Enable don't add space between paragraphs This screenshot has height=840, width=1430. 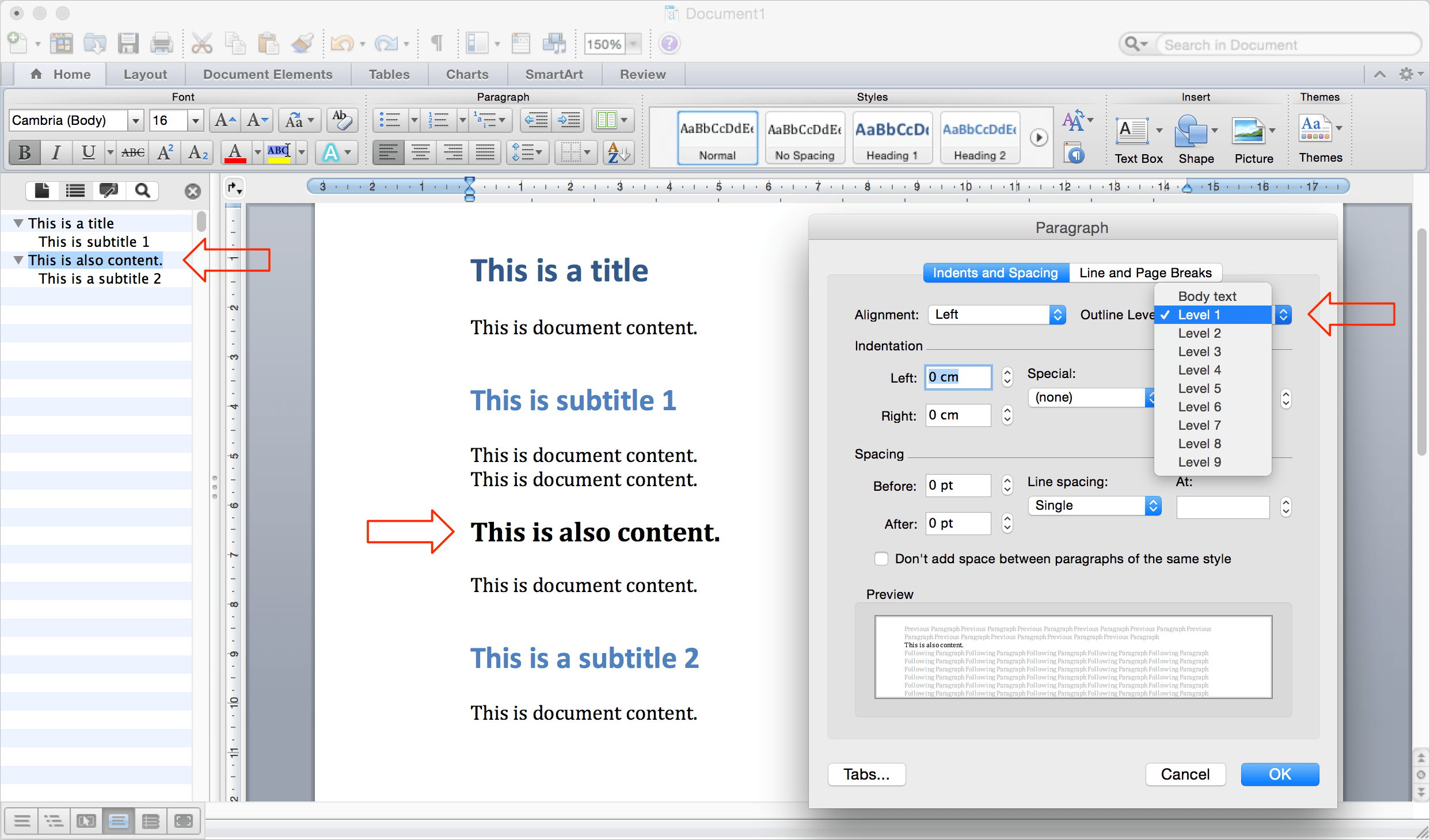(x=881, y=559)
